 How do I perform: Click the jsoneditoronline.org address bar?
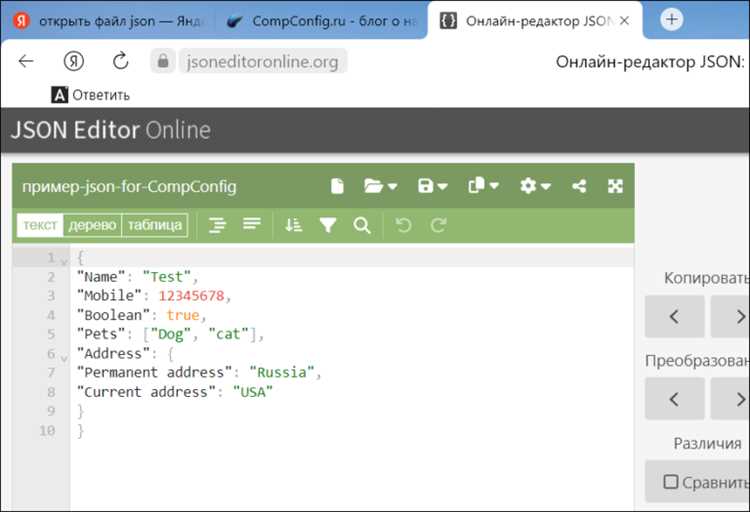[x=263, y=61]
